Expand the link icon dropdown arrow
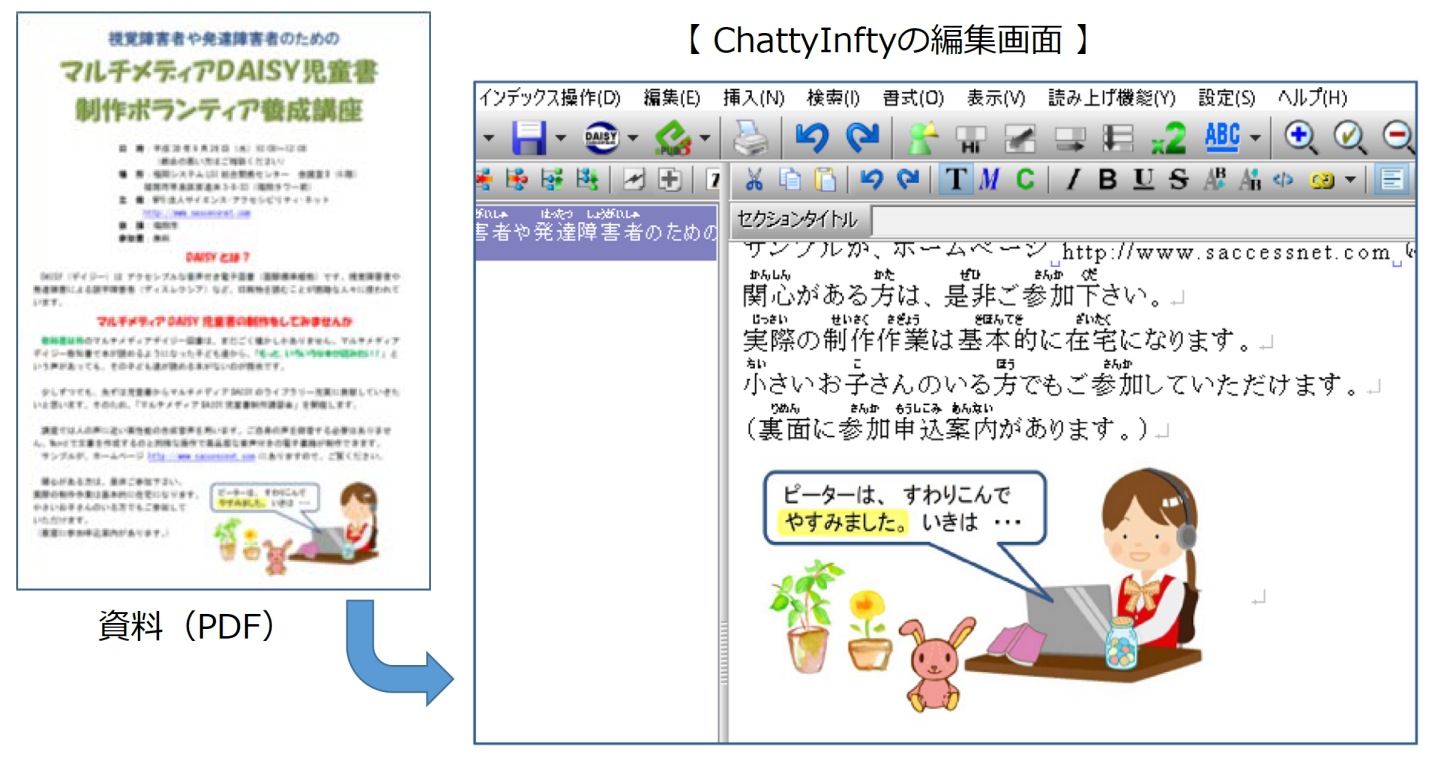The height and width of the screenshot is (761, 1435). [x=1352, y=181]
